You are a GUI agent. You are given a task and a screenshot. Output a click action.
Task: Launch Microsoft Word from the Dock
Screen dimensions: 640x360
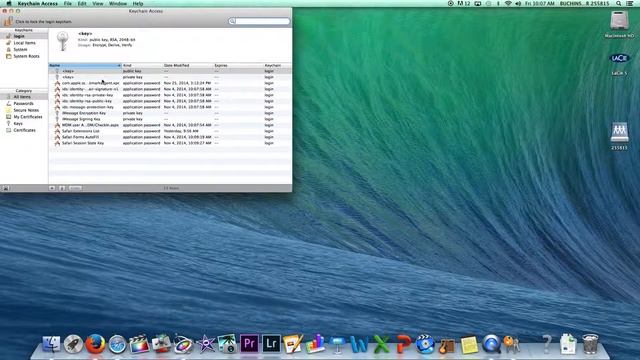[359, 344]
